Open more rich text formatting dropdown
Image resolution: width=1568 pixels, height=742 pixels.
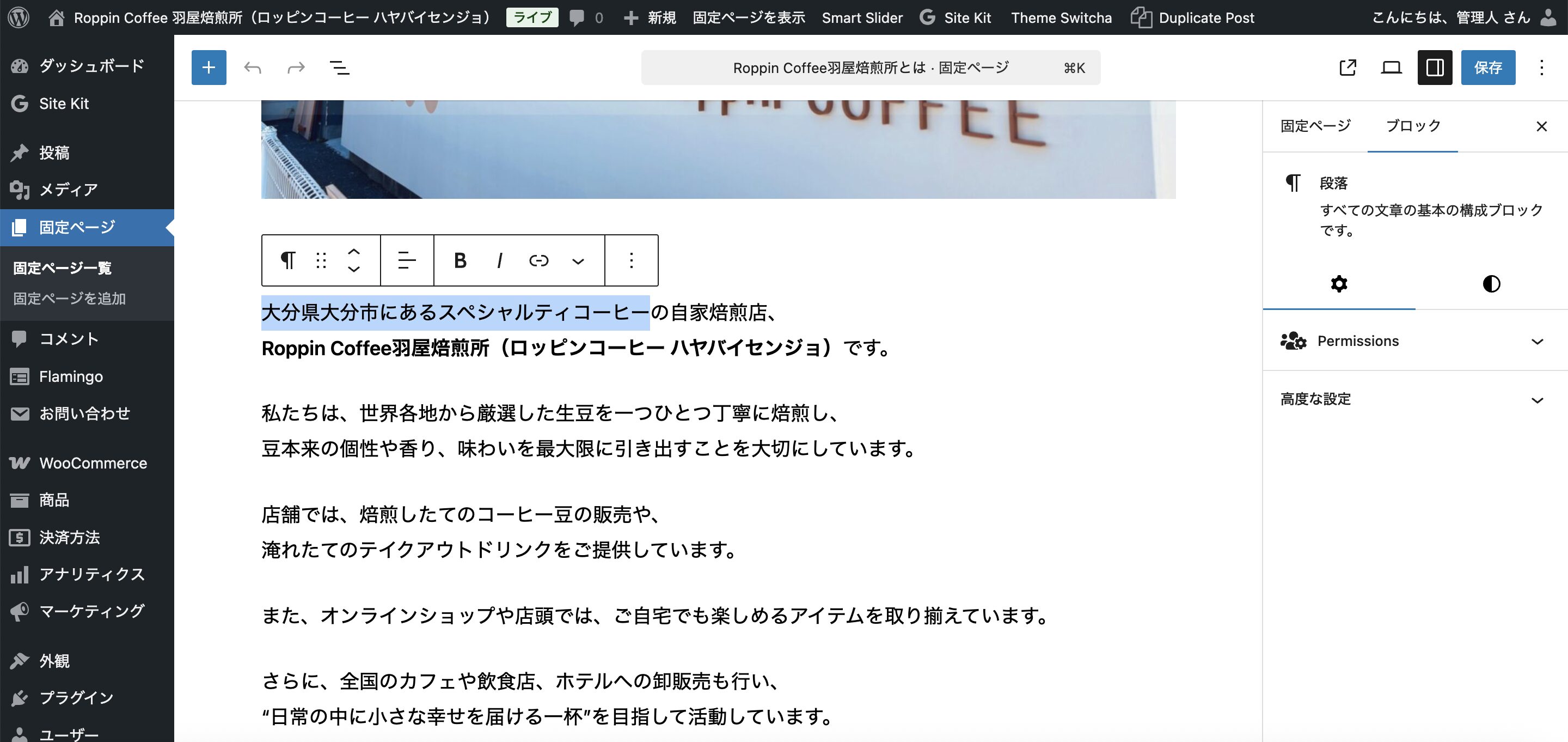[x=578, y=261]
